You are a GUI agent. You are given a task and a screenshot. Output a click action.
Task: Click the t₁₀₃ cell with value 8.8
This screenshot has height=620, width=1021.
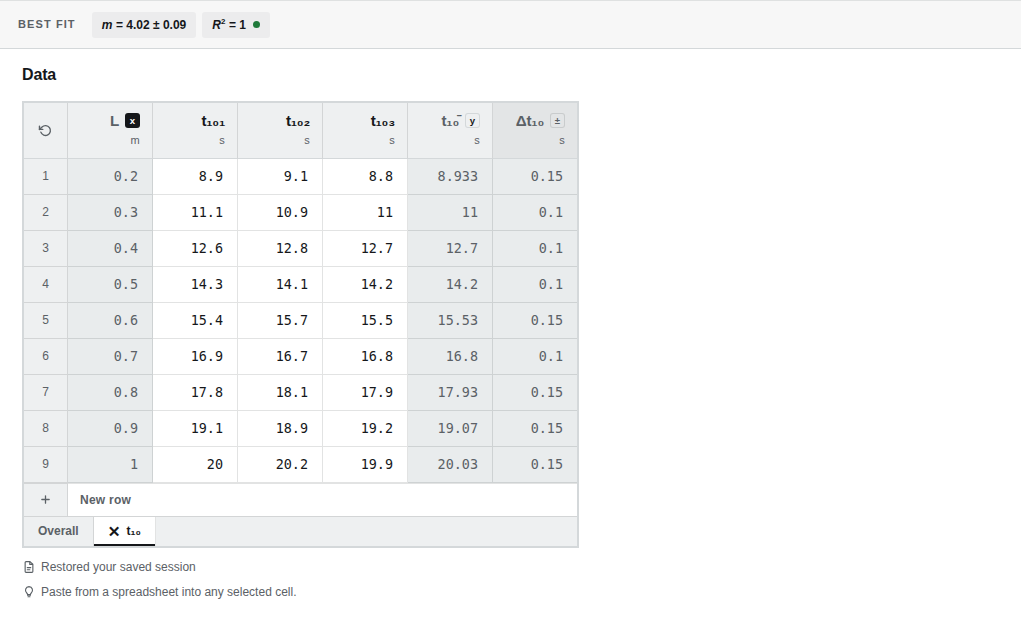click(x=365, y=176)
